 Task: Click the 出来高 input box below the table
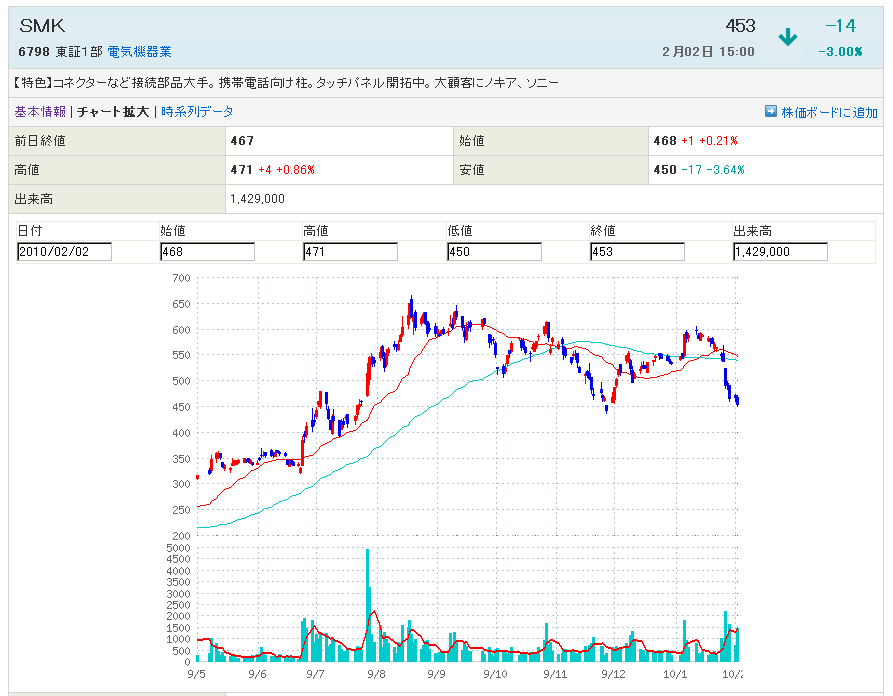click(x=780, y=252)
